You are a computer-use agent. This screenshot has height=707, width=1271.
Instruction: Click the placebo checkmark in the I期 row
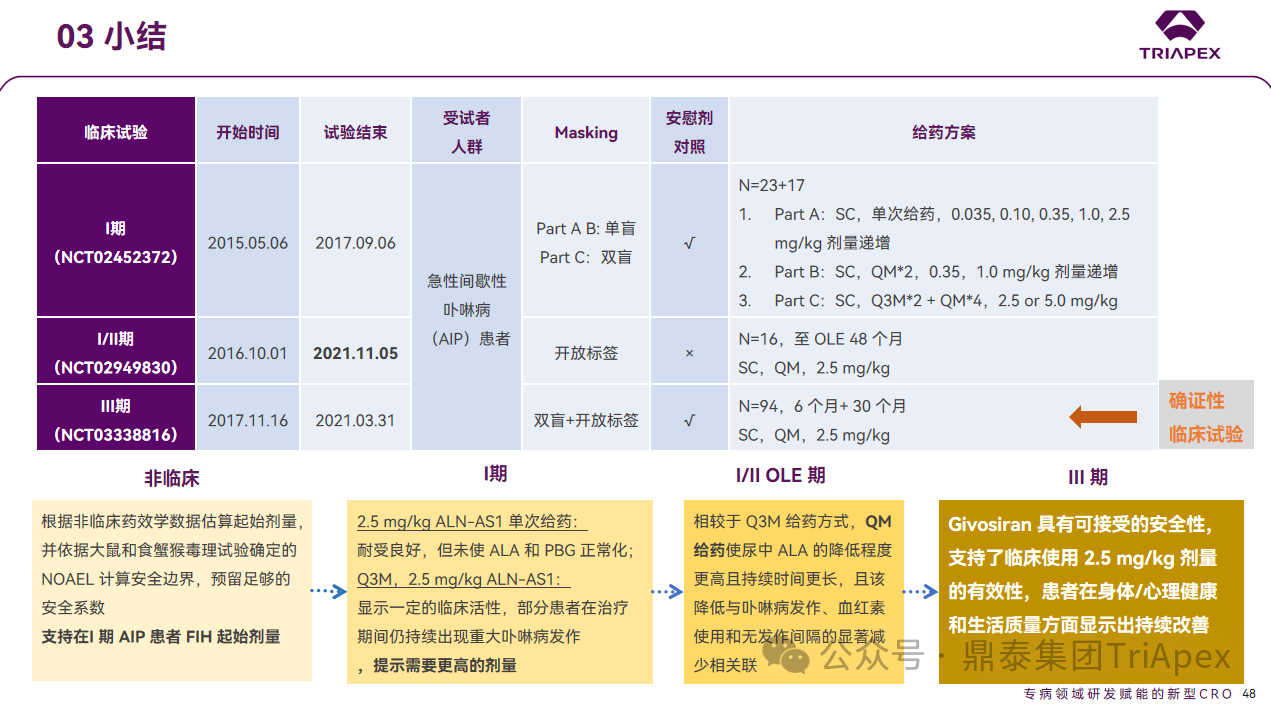click(689, 242)
